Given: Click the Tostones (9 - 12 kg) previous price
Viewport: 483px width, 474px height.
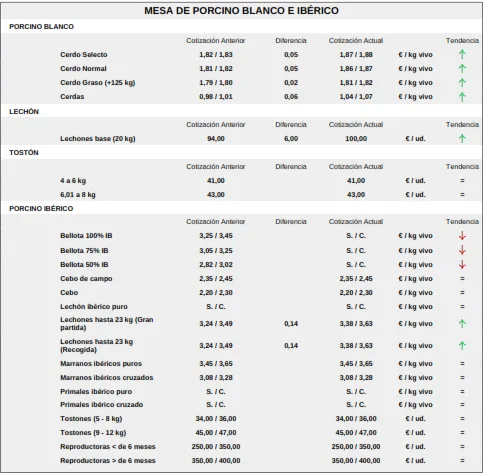Looking at the screenshot, I should pos(216,433).
